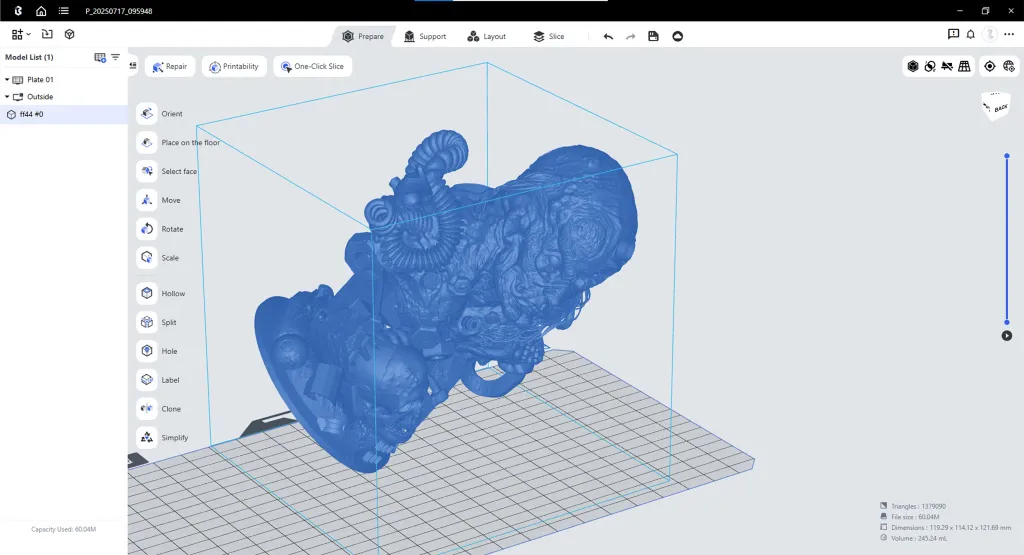Click the top handle of layer slider
Screen dimensions: 1024x555
pyautogui.click(x=1007, y=155)
